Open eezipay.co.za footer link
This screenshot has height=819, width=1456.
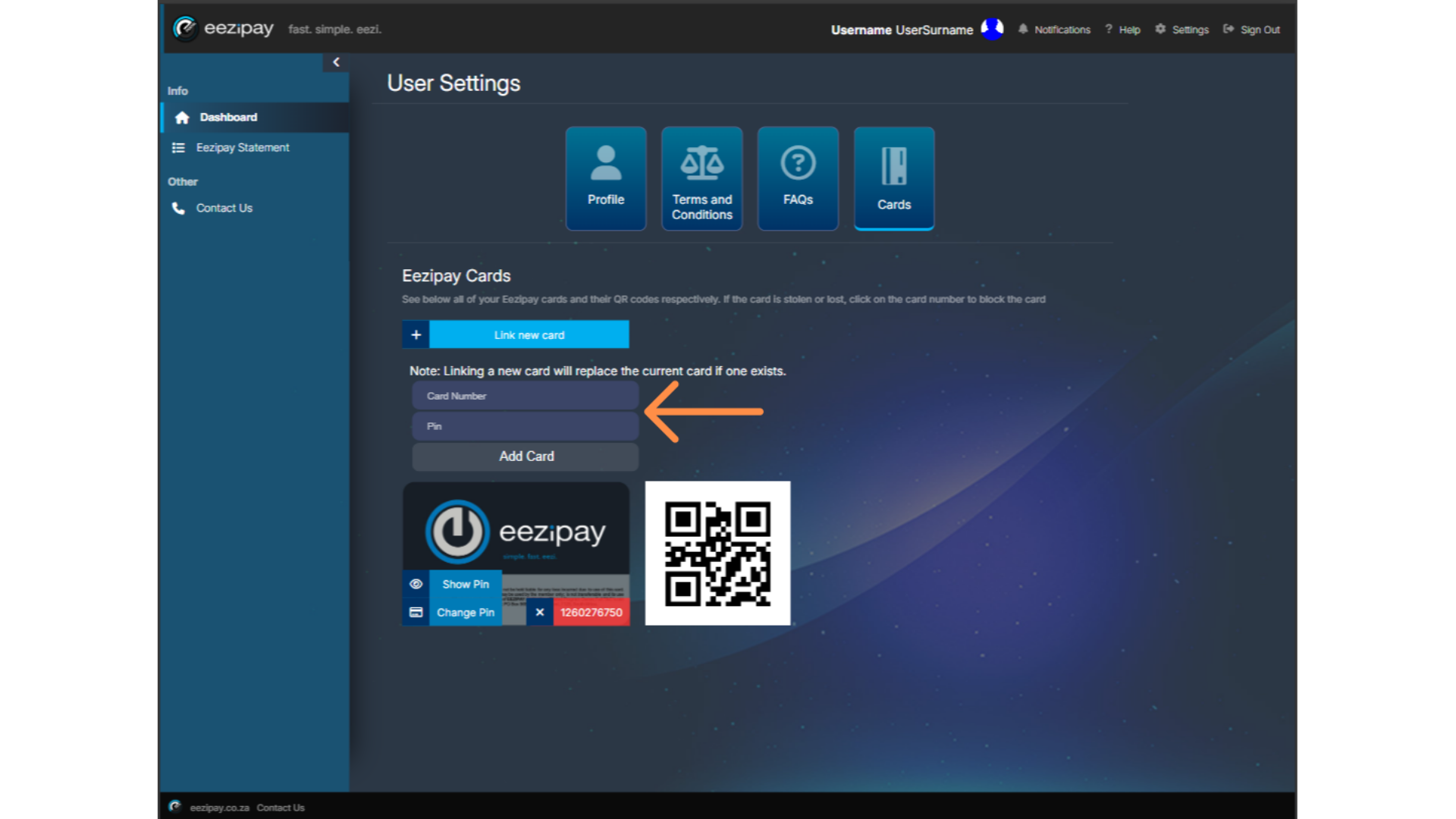pos(219,808)
